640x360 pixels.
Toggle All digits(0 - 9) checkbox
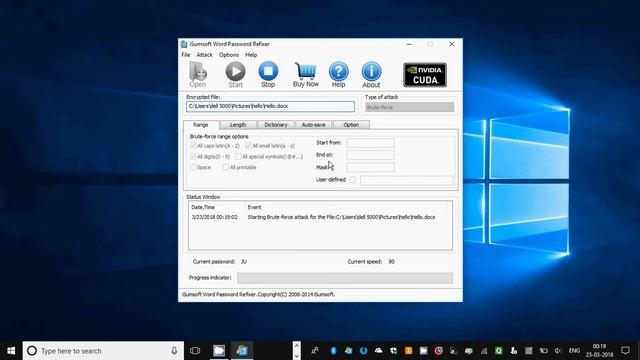coord(193,156)
